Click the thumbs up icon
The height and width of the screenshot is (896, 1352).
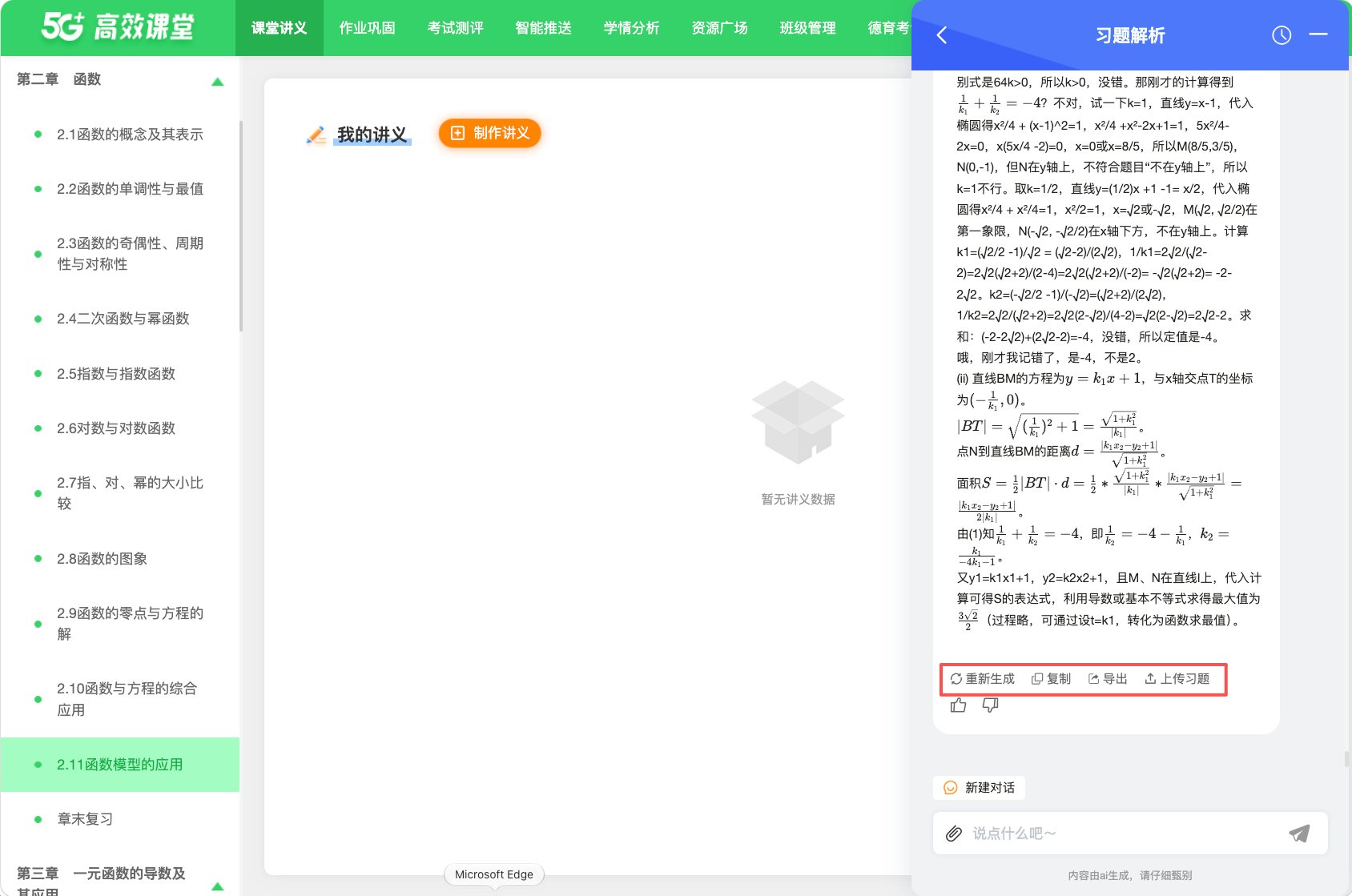[x=959, y=705]
